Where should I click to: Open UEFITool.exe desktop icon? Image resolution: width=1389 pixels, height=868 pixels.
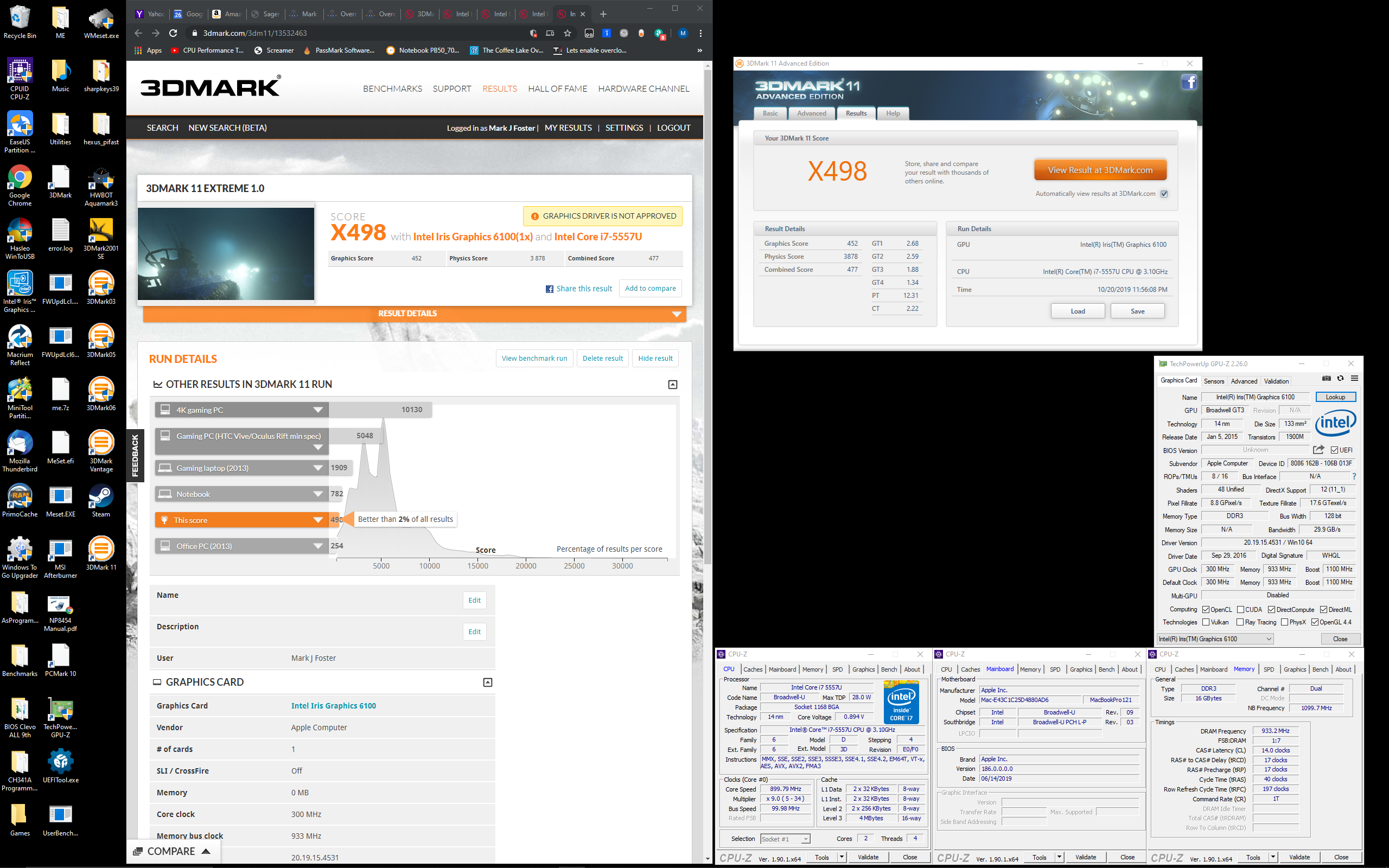pos(60,767)
